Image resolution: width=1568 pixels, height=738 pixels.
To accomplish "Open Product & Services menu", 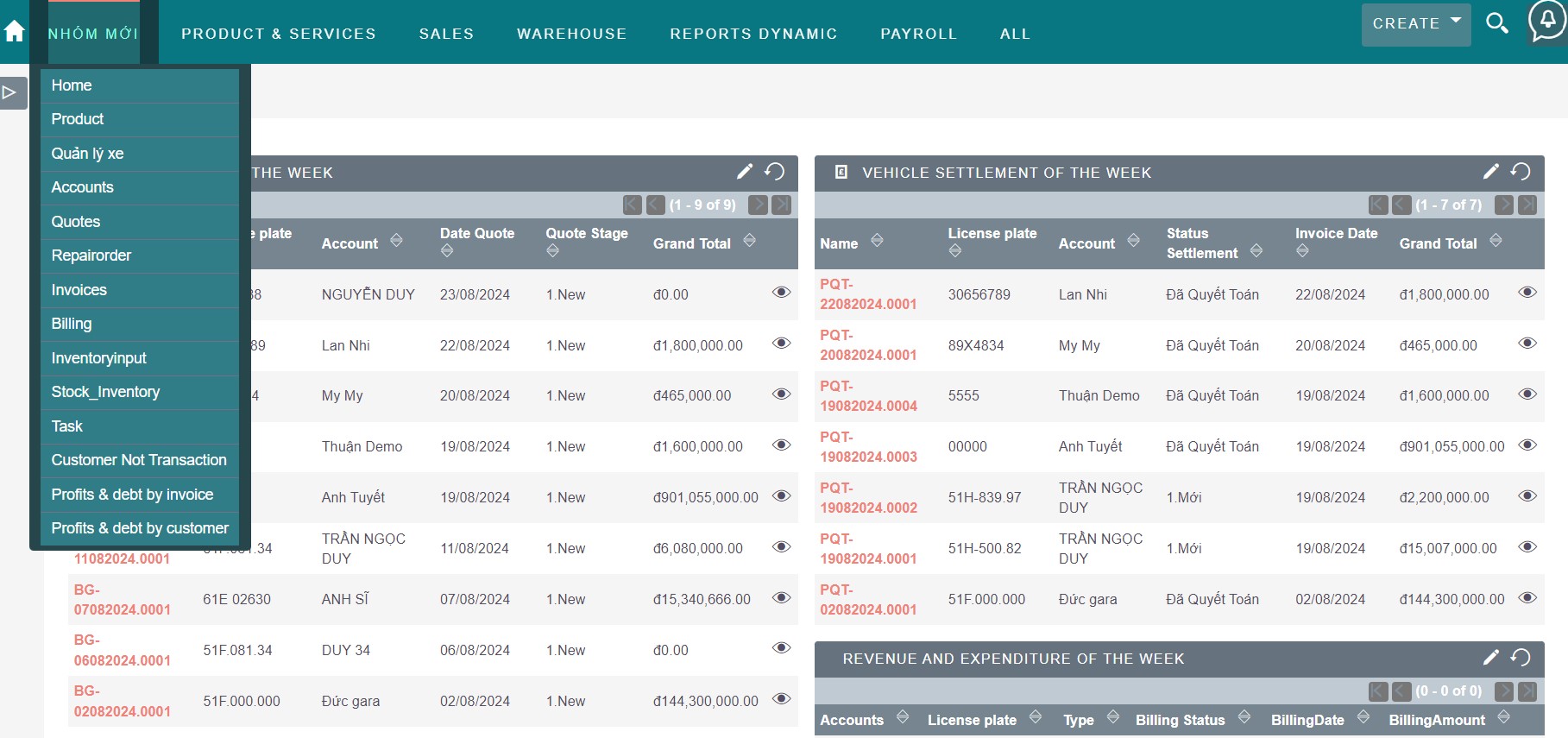I will coord(279,34).
